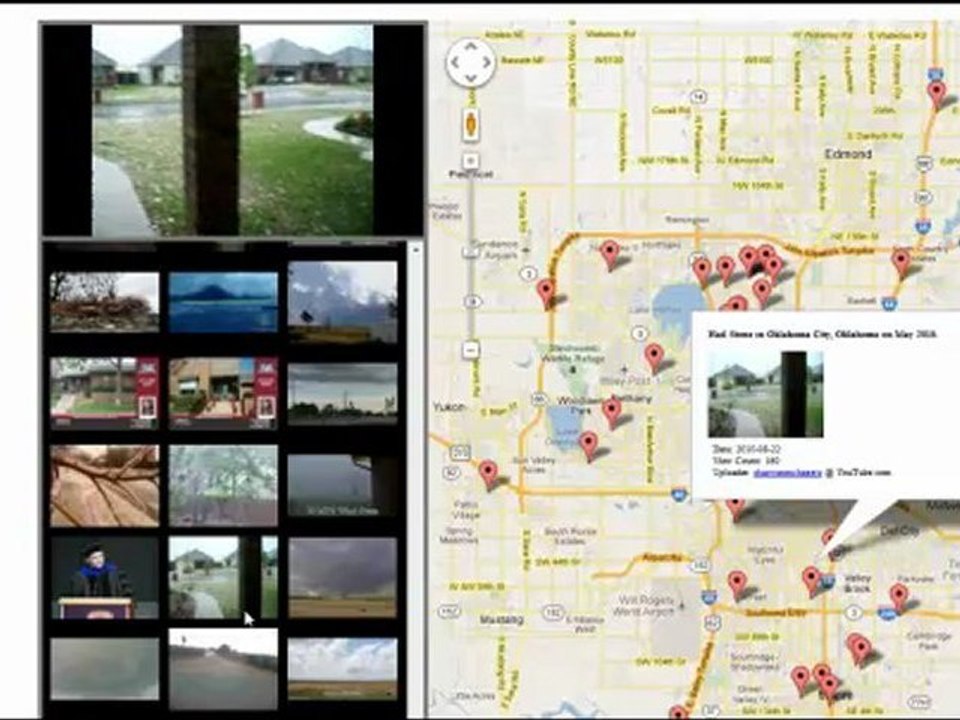Click the large hail storm video player

[233, 130]
